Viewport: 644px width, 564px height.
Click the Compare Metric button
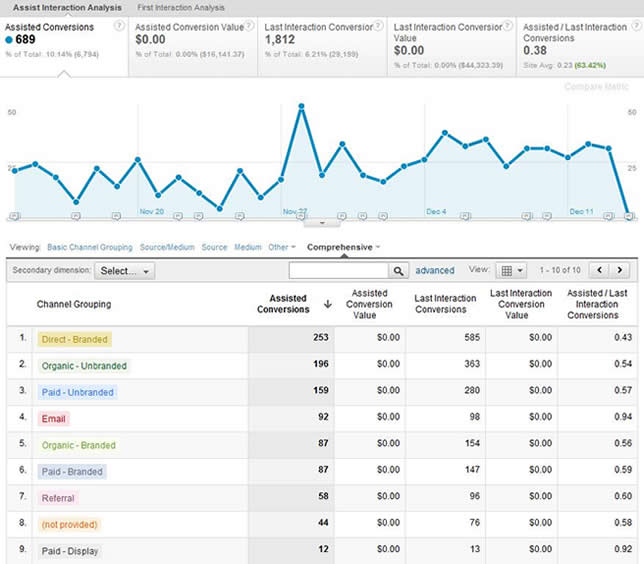(x=596, y=86)
